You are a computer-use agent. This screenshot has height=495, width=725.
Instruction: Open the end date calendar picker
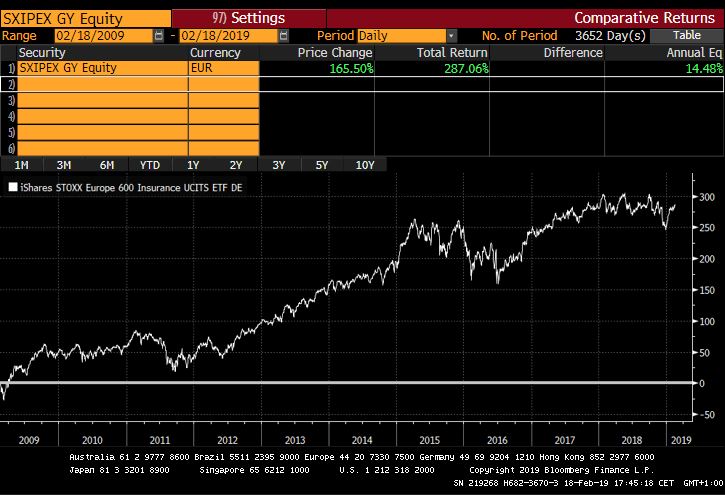(284, 36)
